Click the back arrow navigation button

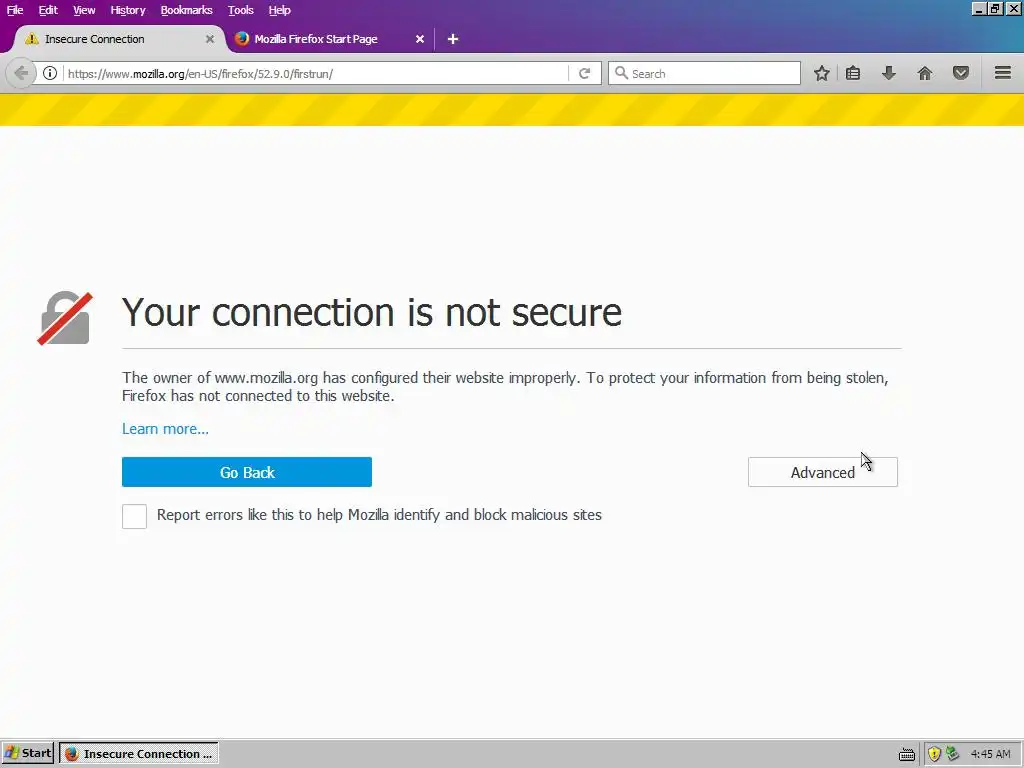coord(21,73)
